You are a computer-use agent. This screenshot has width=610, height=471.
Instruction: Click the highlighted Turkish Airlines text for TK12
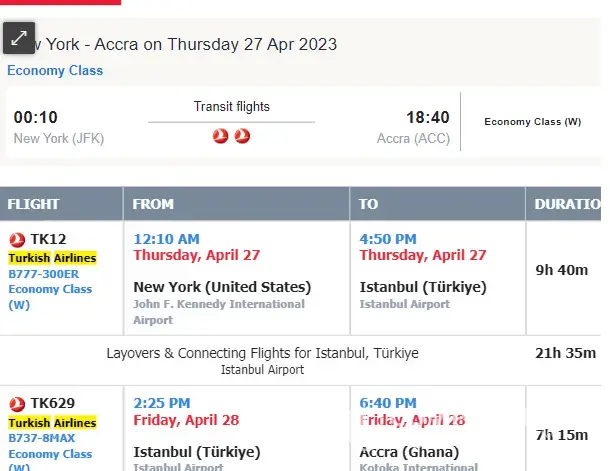[x=52, y=257]
